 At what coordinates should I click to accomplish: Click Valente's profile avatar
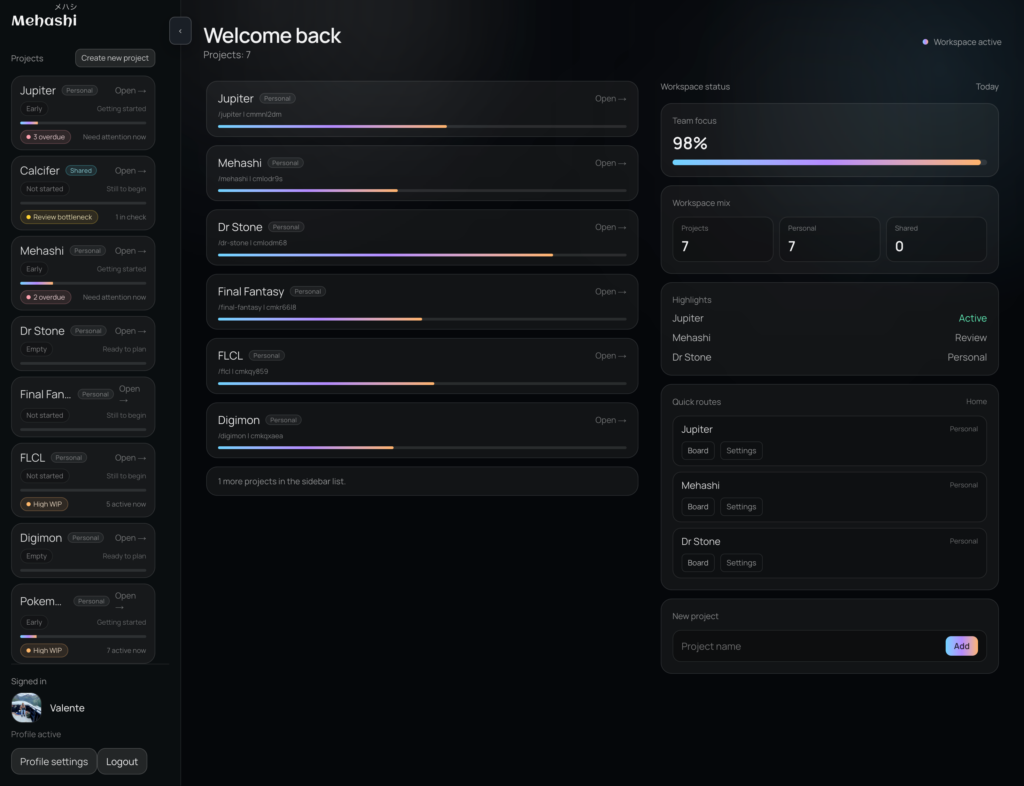tap(26, 708)
